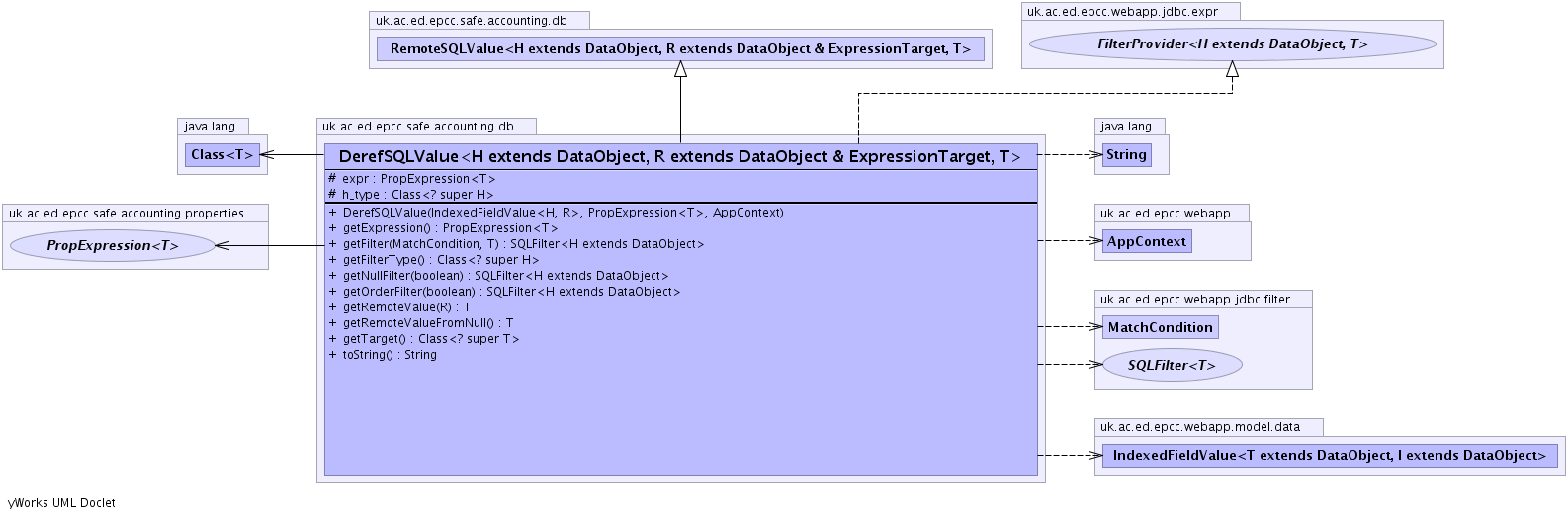The image size is (1568, 520).
Task: Select the Class<T> node
Action: (x=222, y=155)
